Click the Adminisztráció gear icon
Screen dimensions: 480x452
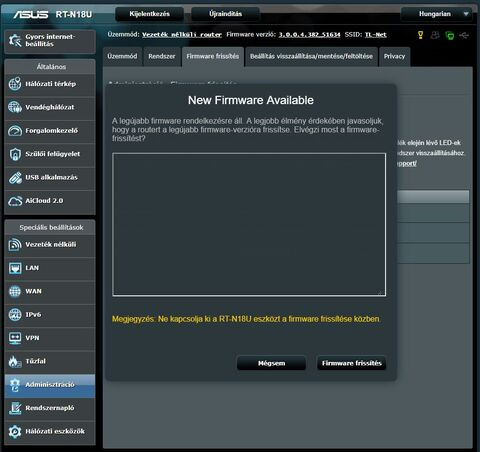click(x=15, y=385)
